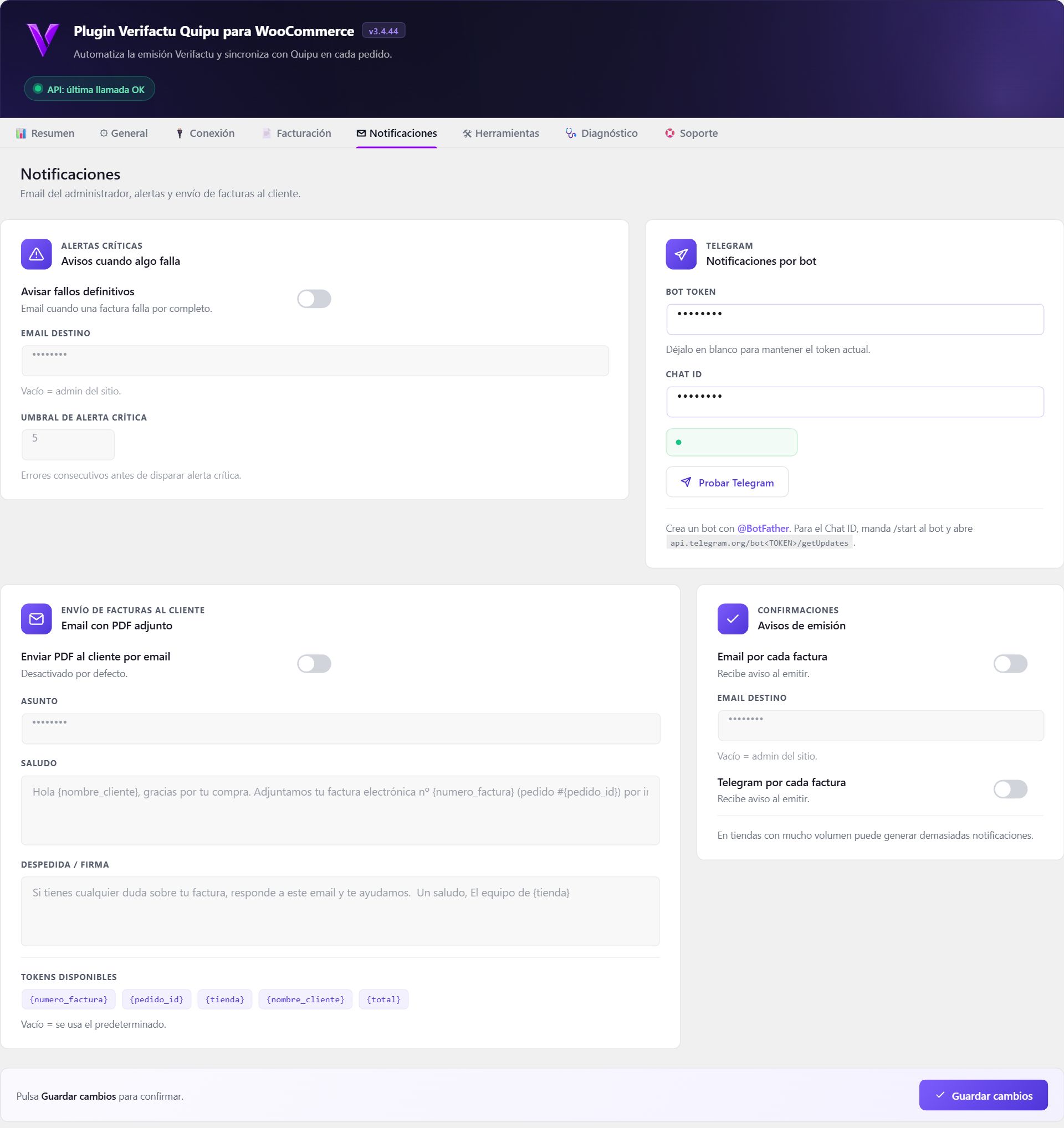Open the Facturación tab

point(296,134)
